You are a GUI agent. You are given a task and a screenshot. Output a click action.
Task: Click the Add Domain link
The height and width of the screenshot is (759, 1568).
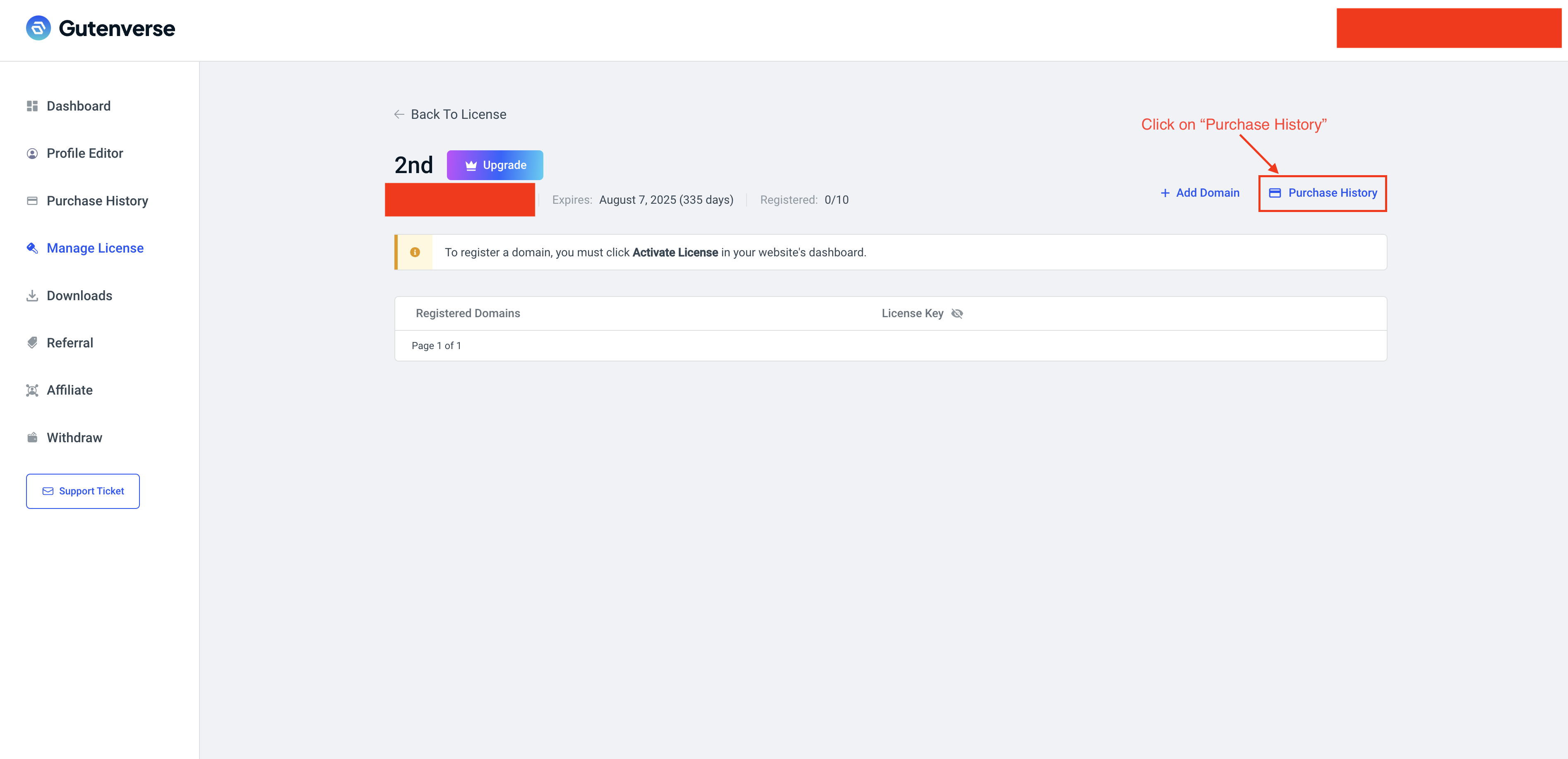[1200, 193]
